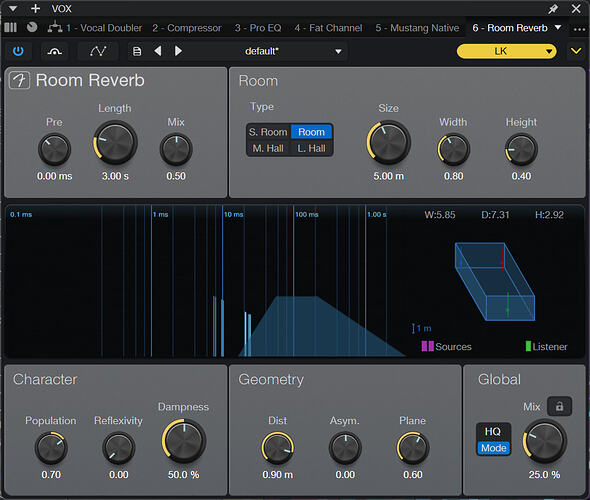Toggle the Room Reverb power button
Viewport: 590px width, 500px height.
[18, 51]
